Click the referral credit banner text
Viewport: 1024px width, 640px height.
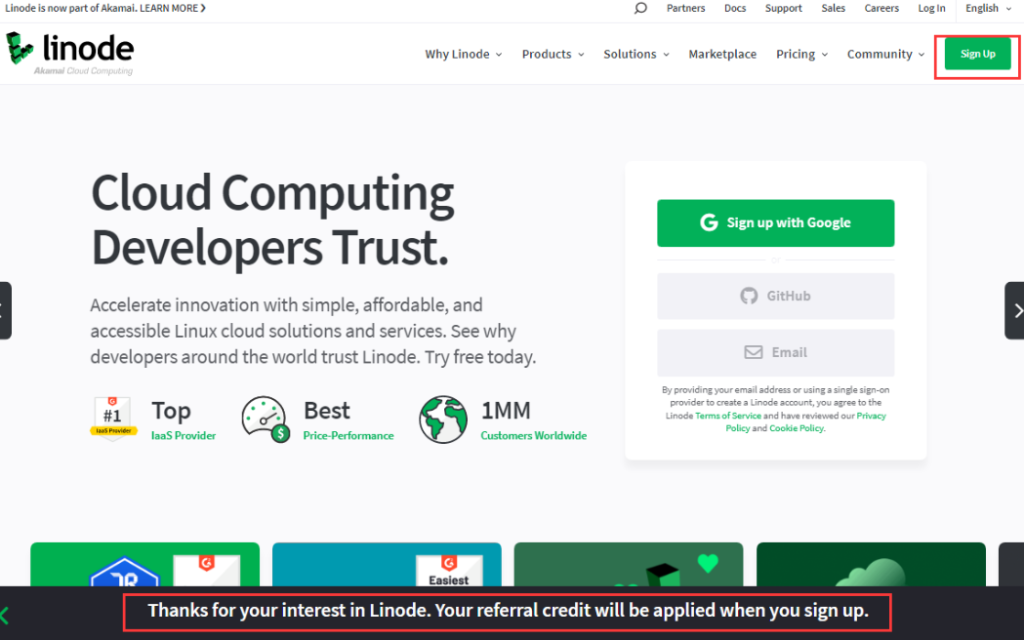(507, 611)
